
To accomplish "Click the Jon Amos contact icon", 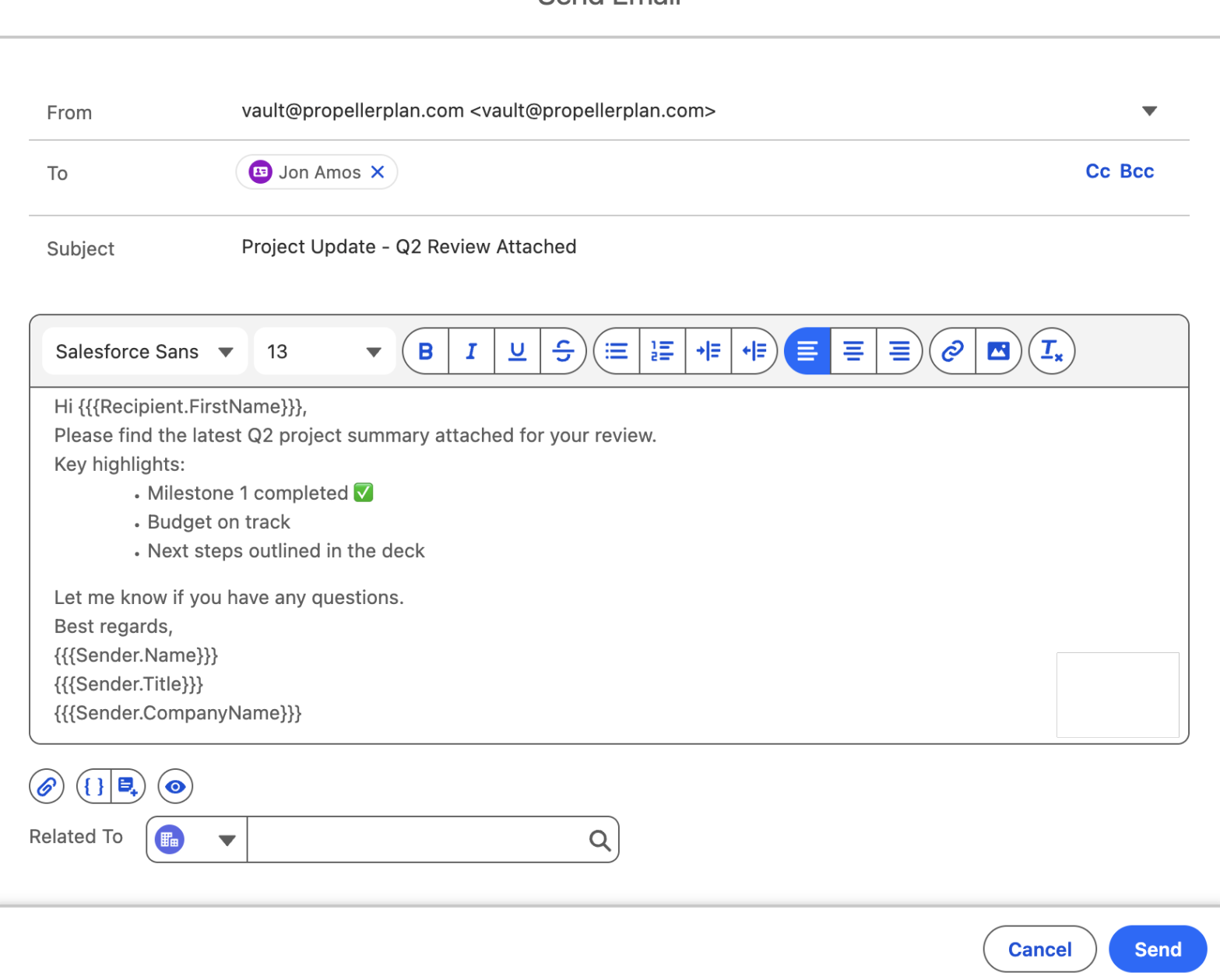I will (260, 172).
